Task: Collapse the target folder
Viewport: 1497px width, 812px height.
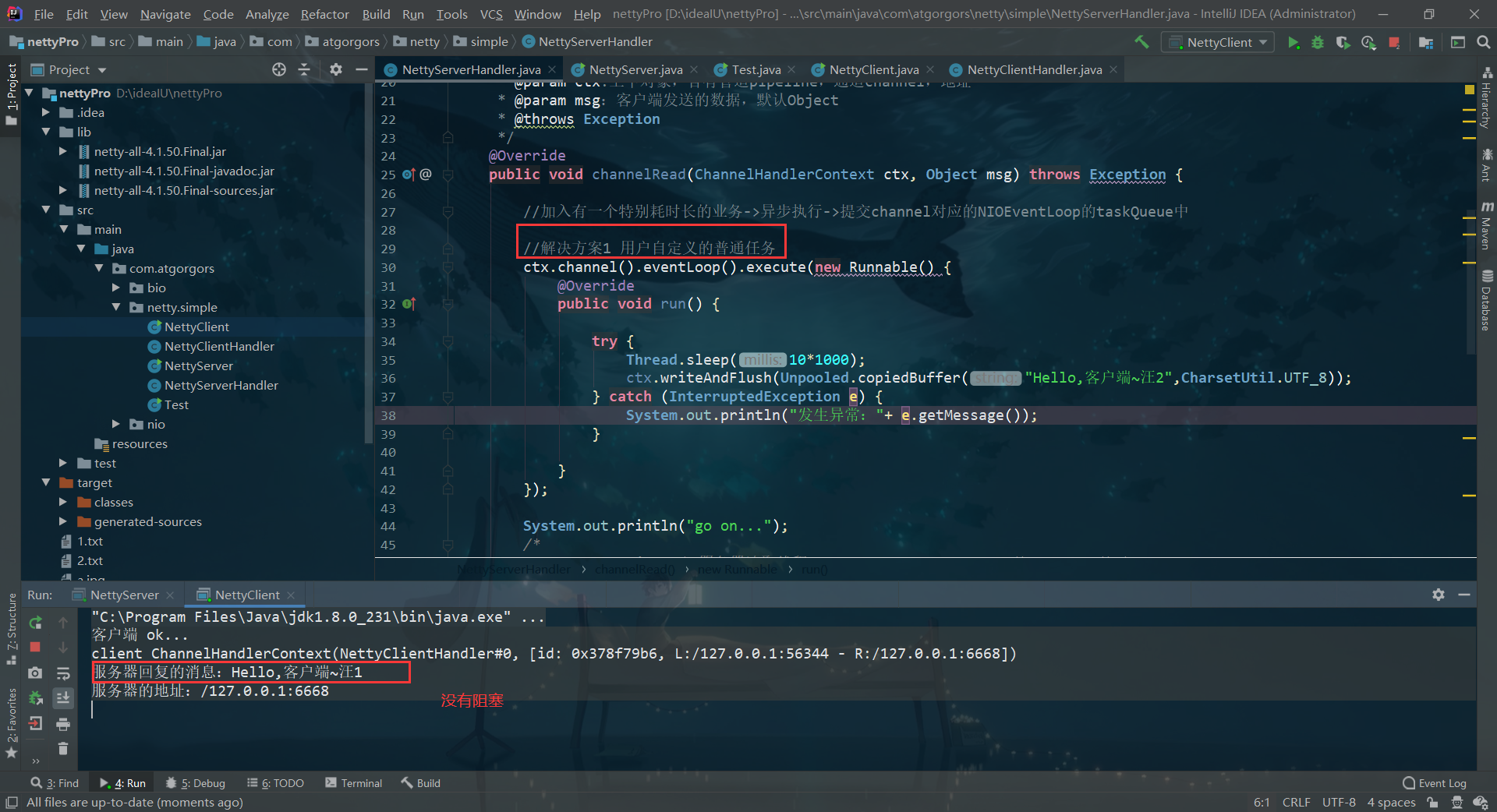Action: 46,482
